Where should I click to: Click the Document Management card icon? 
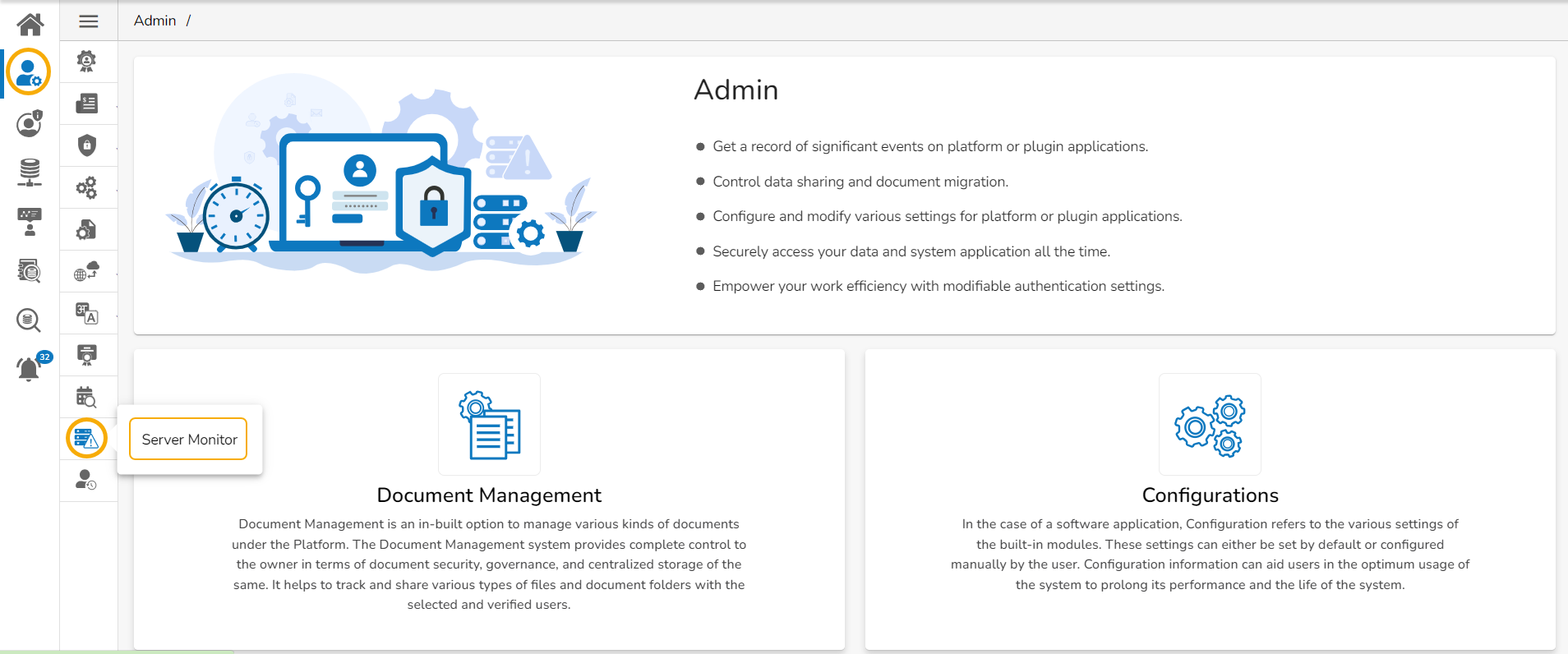pyautogui.click(x=490, y=424)
